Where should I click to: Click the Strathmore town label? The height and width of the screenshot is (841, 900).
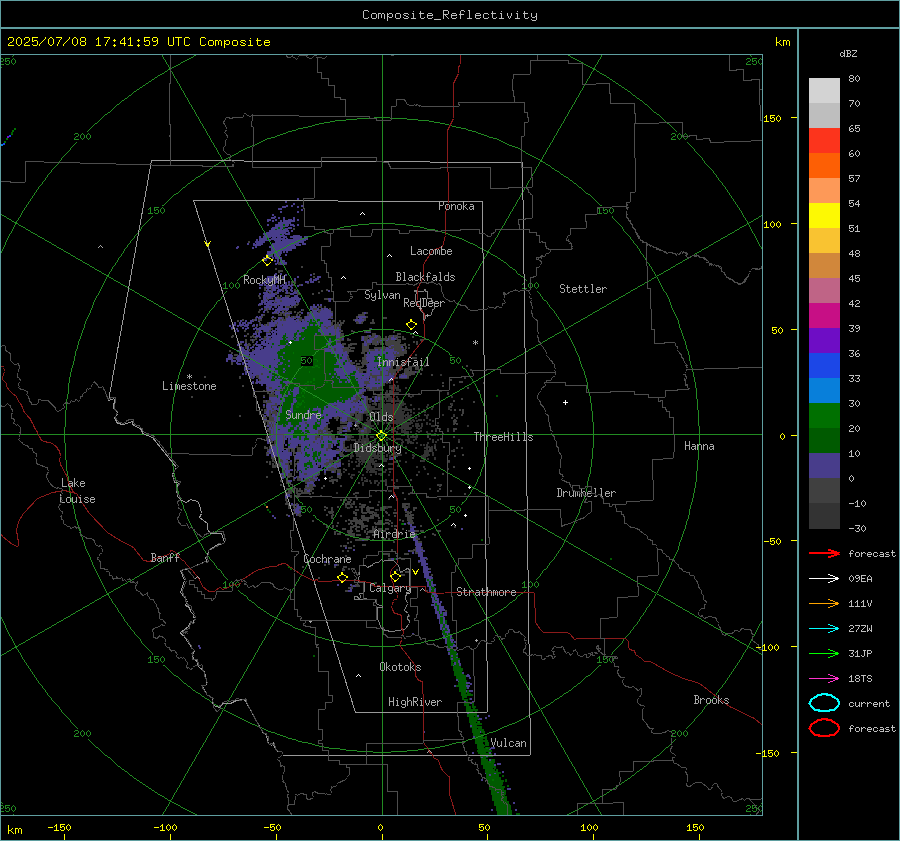click(x=486, y=592)
